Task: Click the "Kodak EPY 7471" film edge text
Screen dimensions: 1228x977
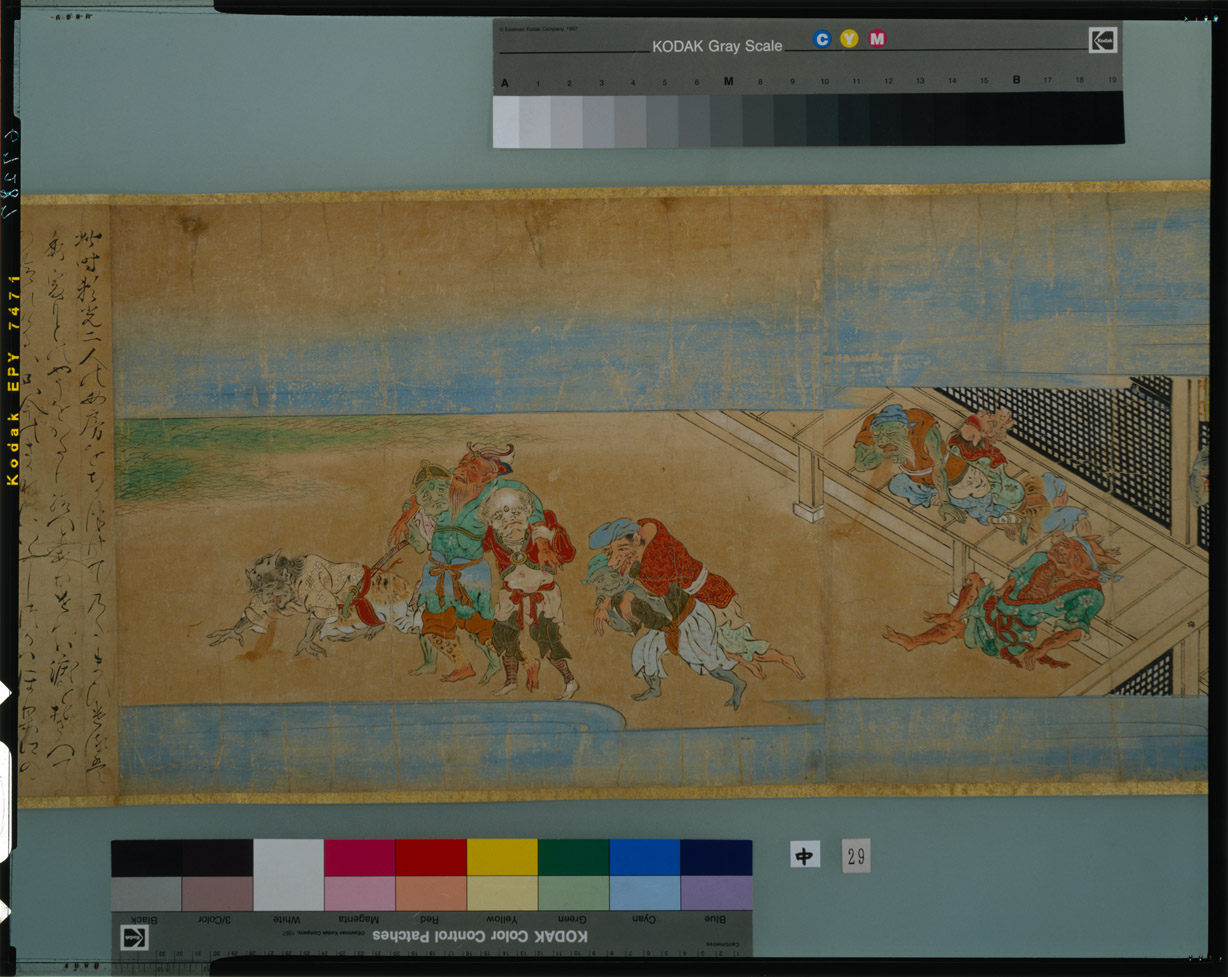Action: (x=13, y=381)
